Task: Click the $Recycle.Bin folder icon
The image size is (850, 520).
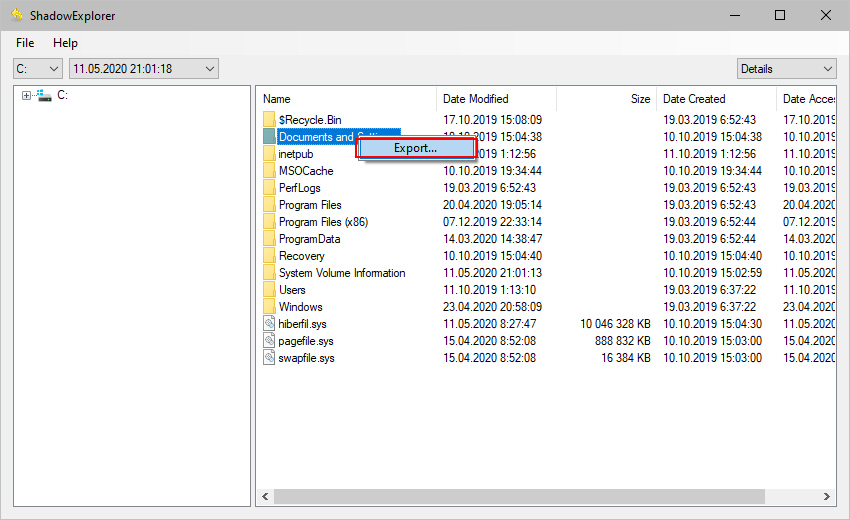Action: coord(269,120)
